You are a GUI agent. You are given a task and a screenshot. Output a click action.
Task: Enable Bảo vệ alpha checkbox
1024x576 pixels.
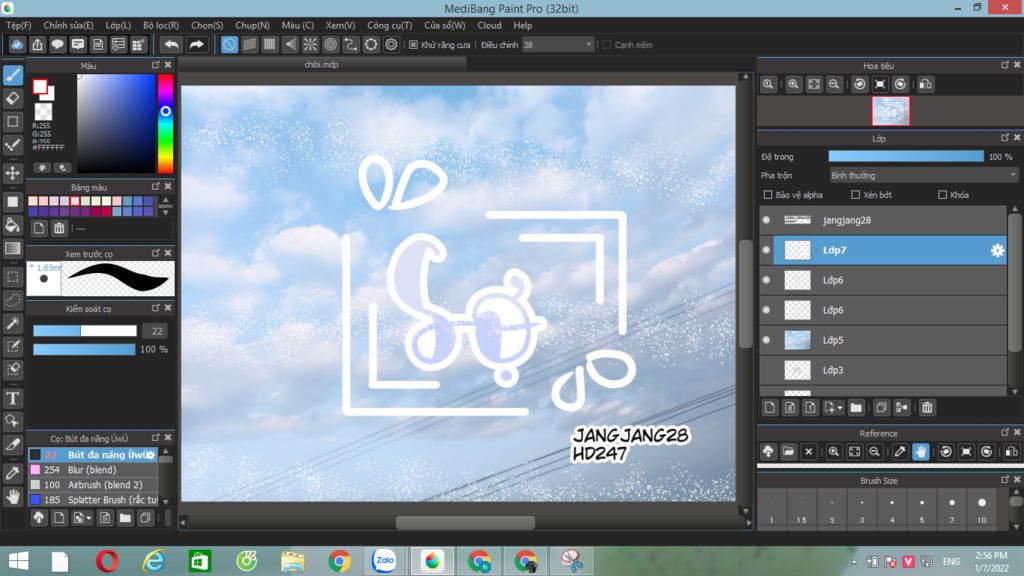[x=768, y=195]
